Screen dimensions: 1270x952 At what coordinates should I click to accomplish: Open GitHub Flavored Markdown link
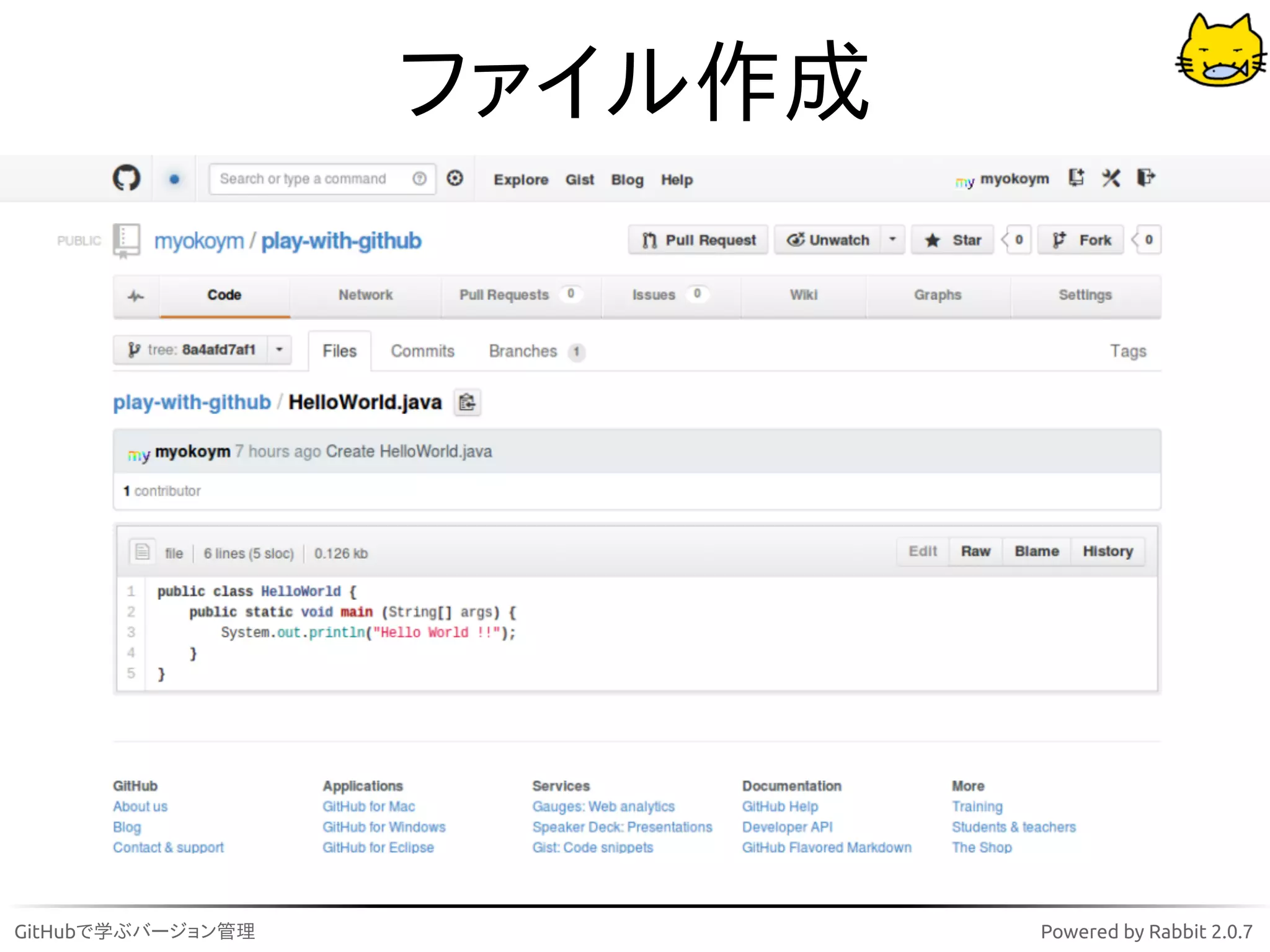click(827, 847)
